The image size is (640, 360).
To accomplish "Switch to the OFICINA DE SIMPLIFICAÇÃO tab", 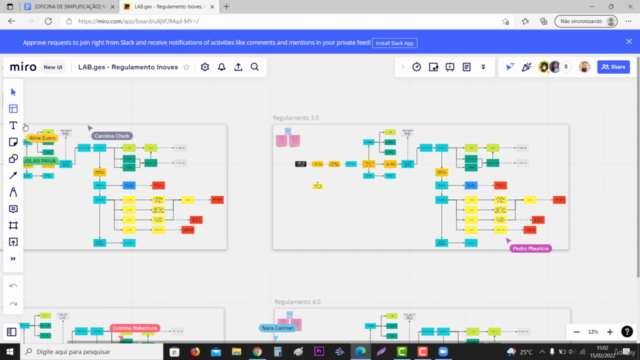I will point(69,7).
